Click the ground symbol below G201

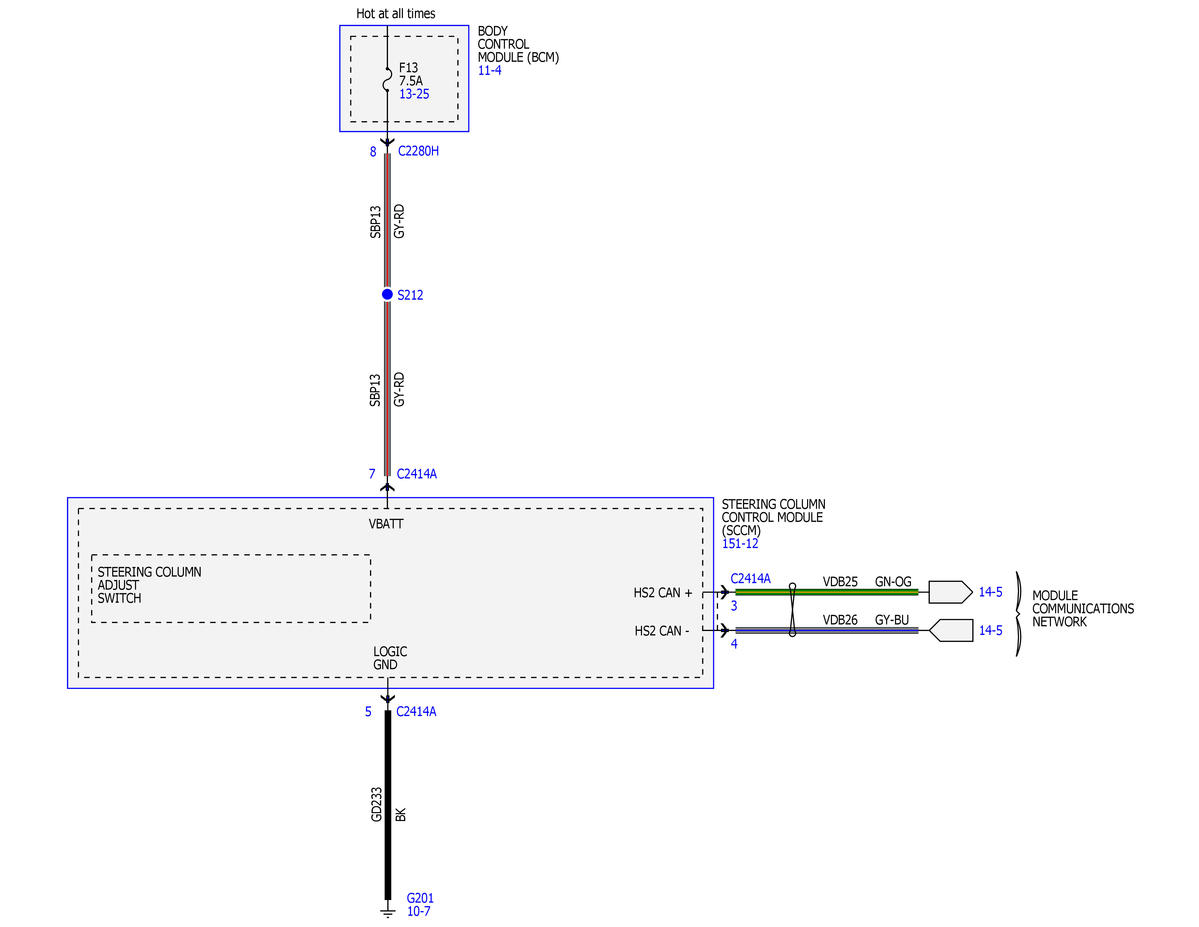(388, 910)
